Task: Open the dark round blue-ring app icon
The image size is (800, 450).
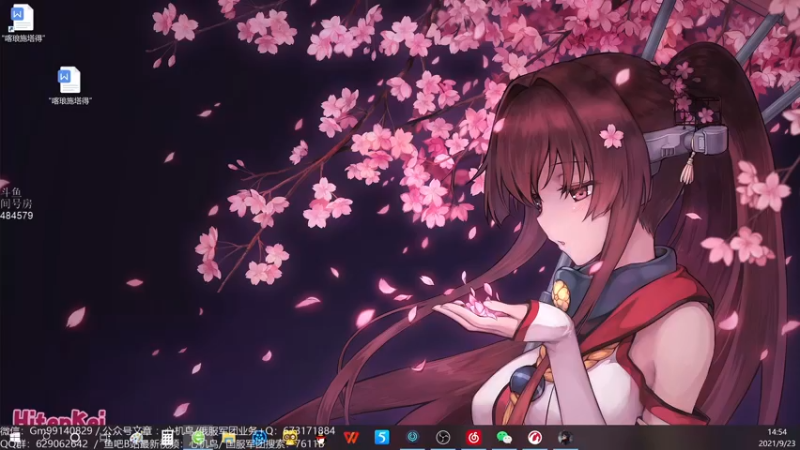Action: tap(412, 437)
